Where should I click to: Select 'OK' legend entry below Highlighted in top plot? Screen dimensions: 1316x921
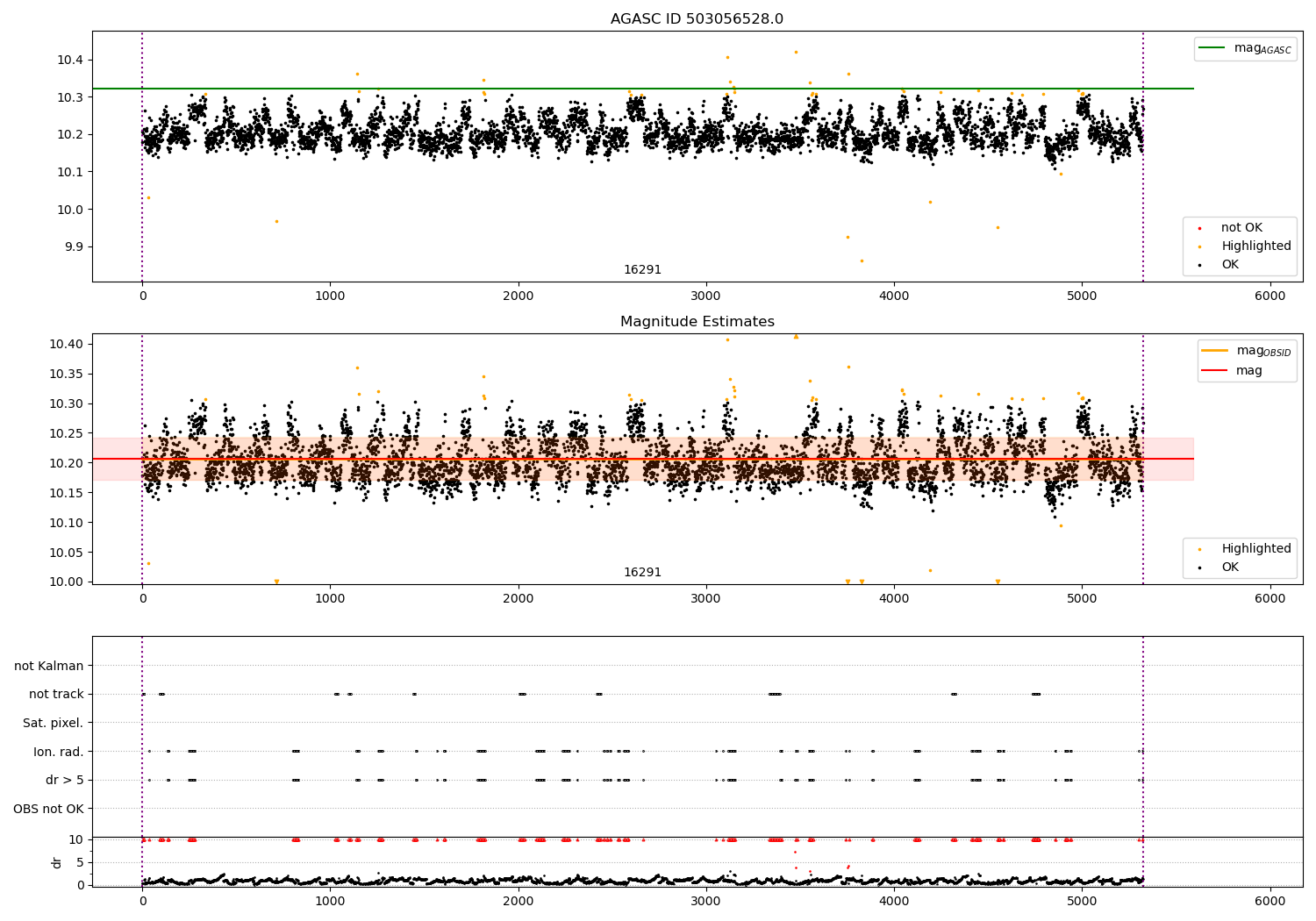coord(1230,265)
